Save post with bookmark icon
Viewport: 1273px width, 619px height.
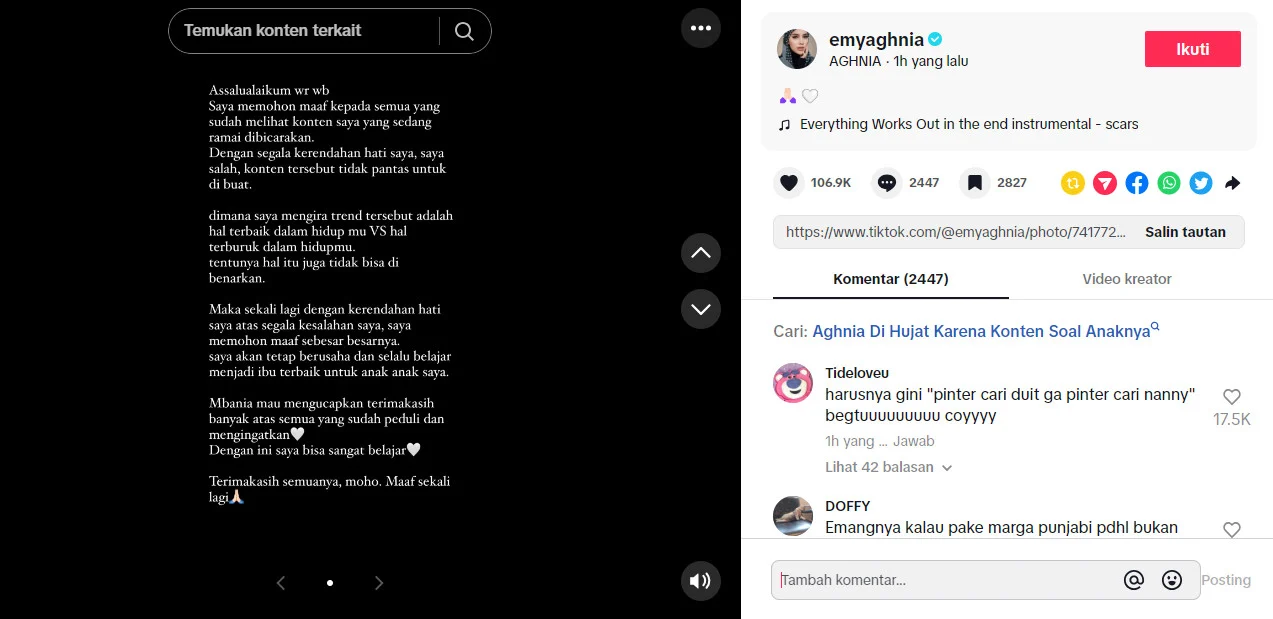[x=975, y=183]
